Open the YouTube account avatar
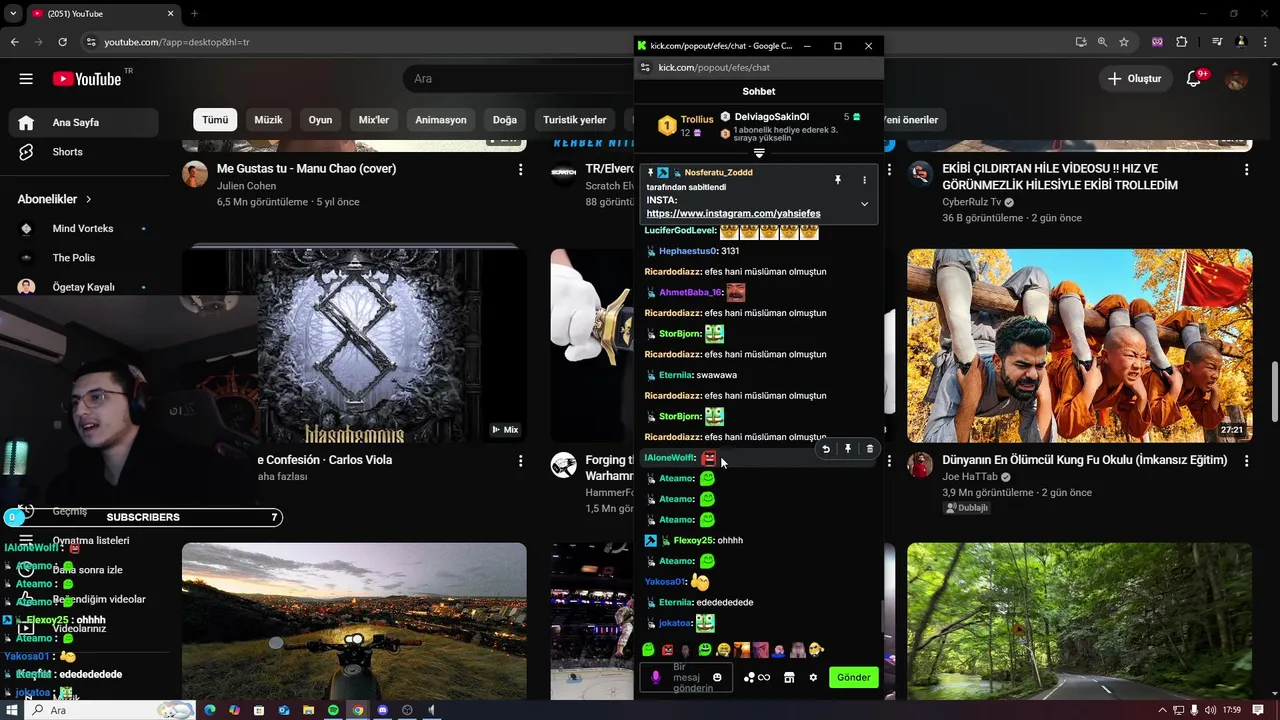The width and height of the screenshot is (1280, 720). point(1237,79)
